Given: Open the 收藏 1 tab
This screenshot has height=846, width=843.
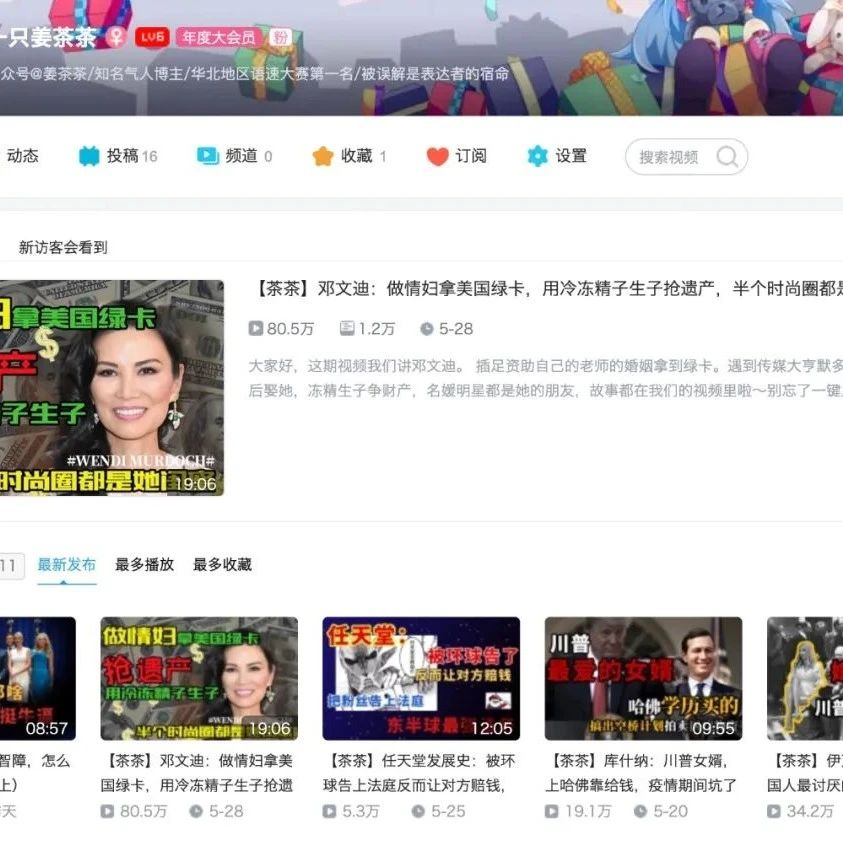Looking at the screenshot, I should pyautogui.click(x=349, y=156).
